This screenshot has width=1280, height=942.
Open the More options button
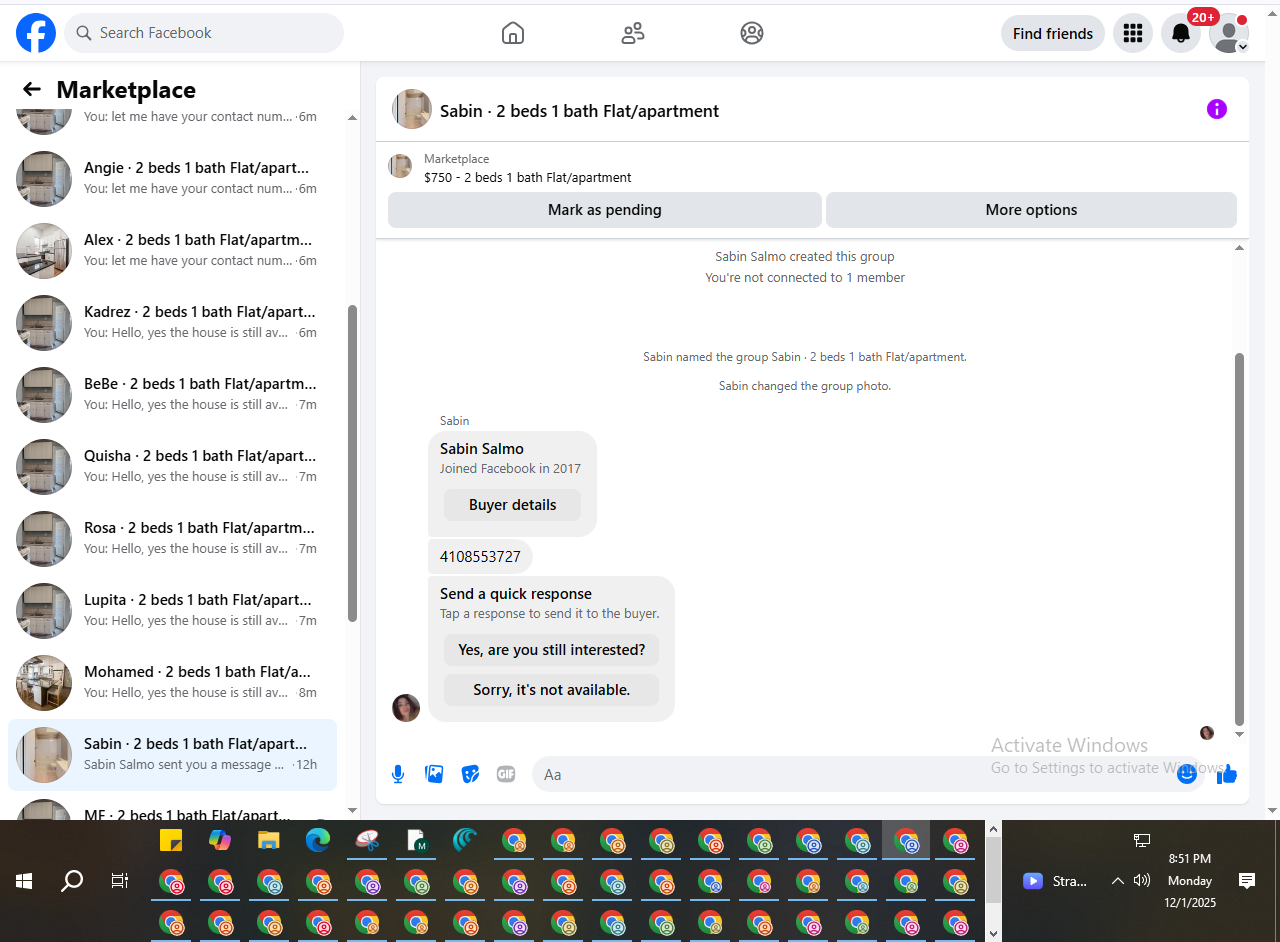pyautogui.click(x=1031, y=210)
